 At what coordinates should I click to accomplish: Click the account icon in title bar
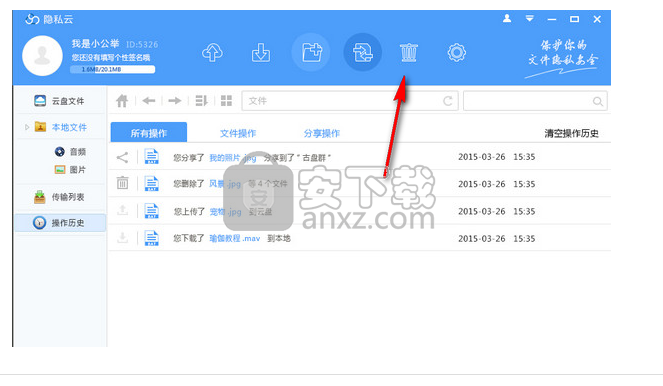click(x=507, y=19)
